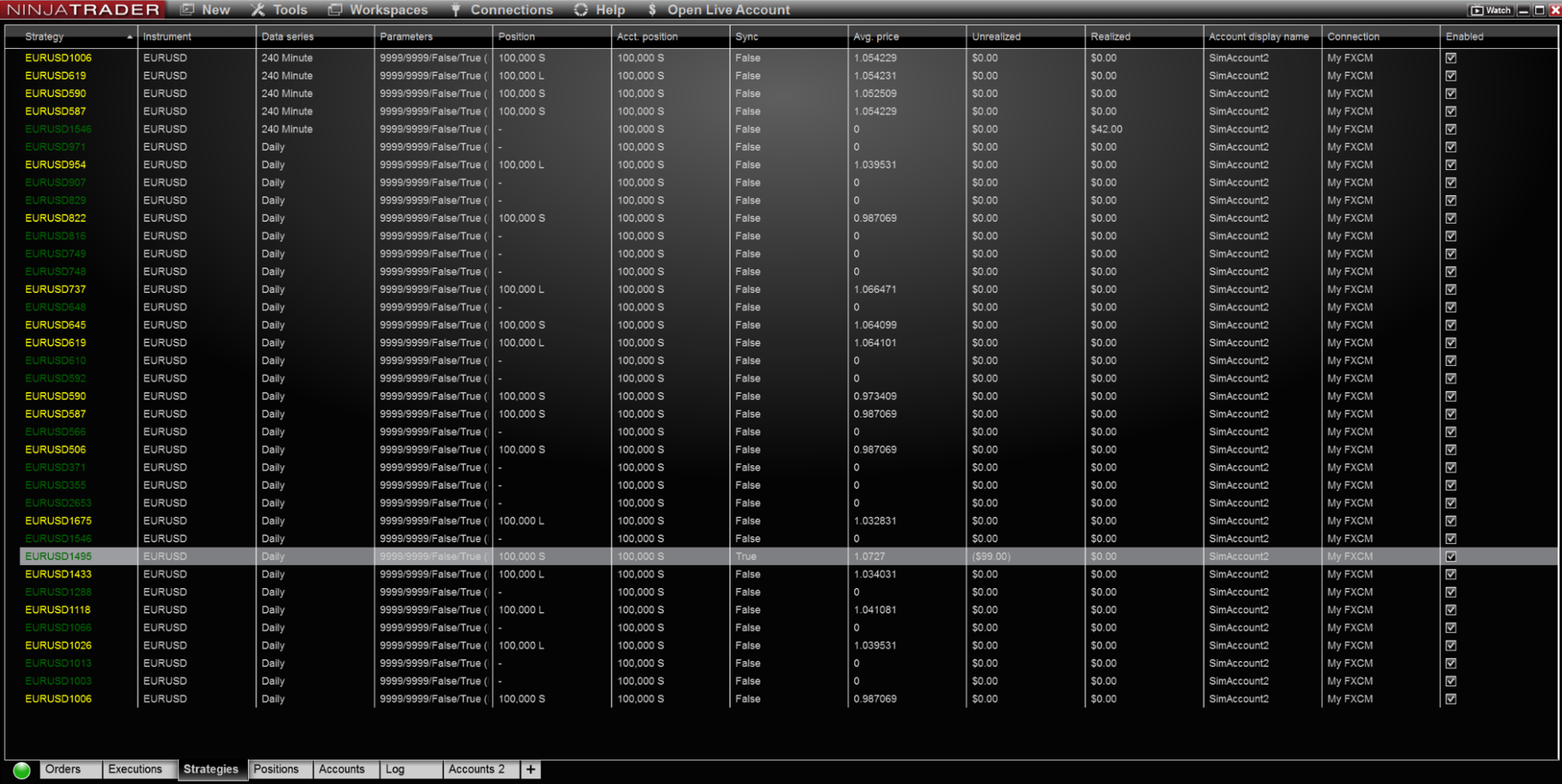
Task: Click the Enabled column header
Action: pyautogui.click(x=1499, y=37)
